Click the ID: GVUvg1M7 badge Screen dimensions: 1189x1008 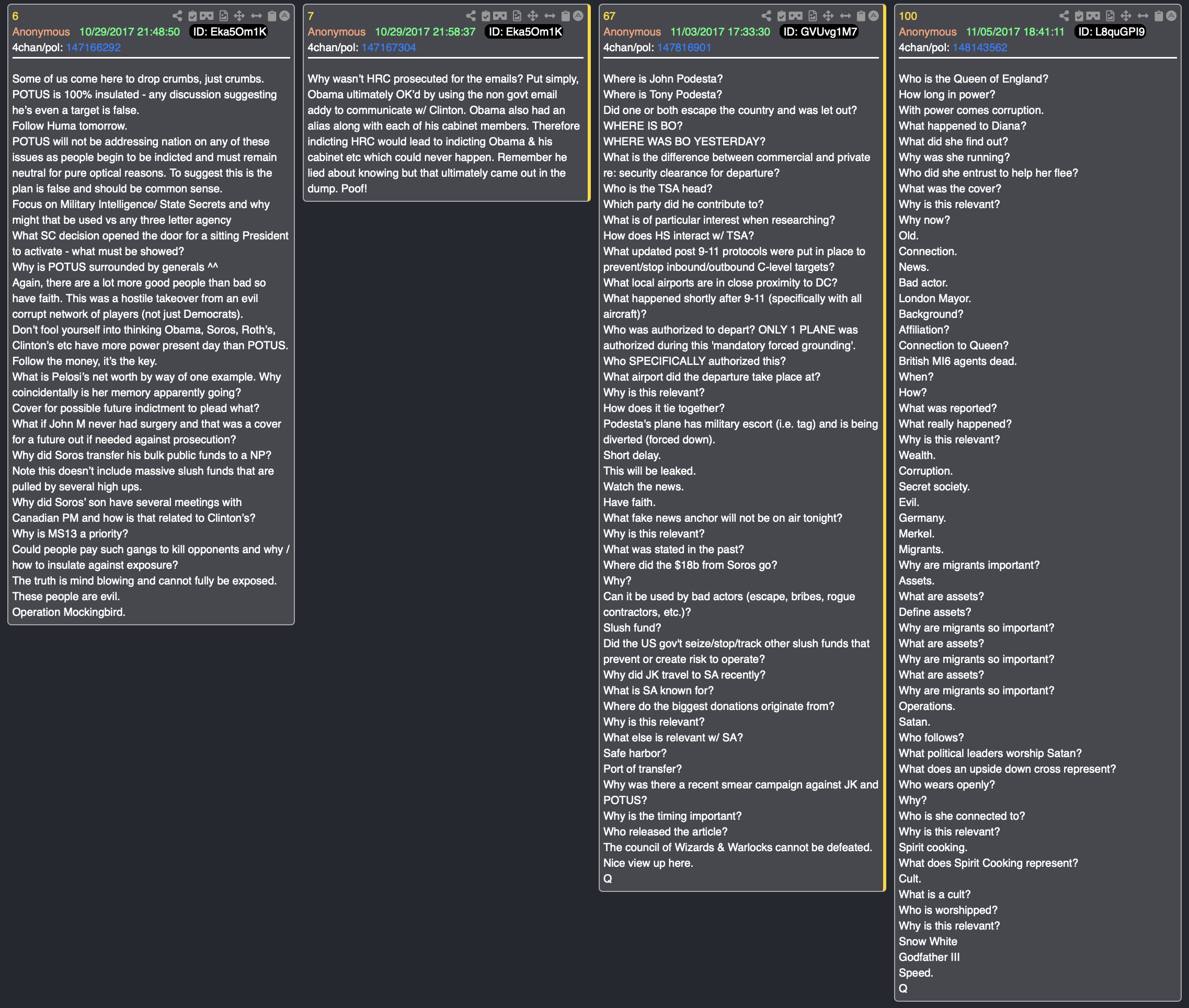coord(820,31)
